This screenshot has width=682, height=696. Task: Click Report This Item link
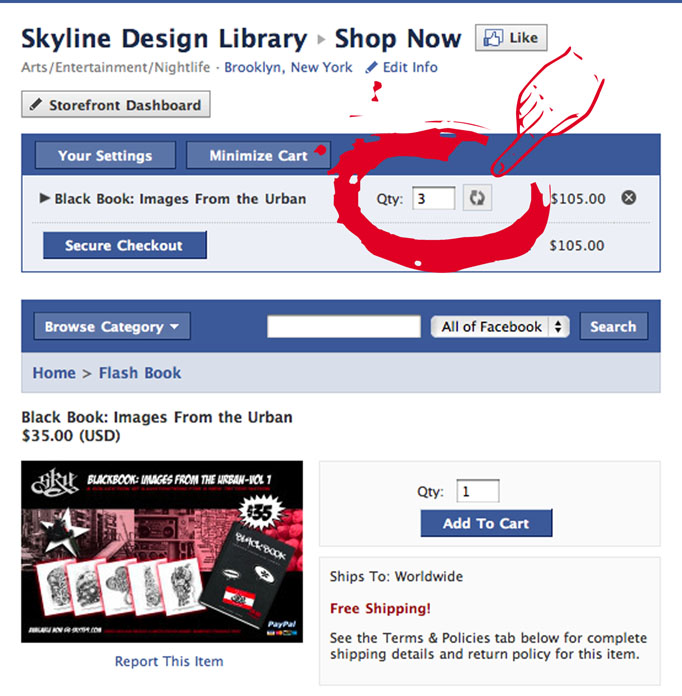click(x=169, y=661)
